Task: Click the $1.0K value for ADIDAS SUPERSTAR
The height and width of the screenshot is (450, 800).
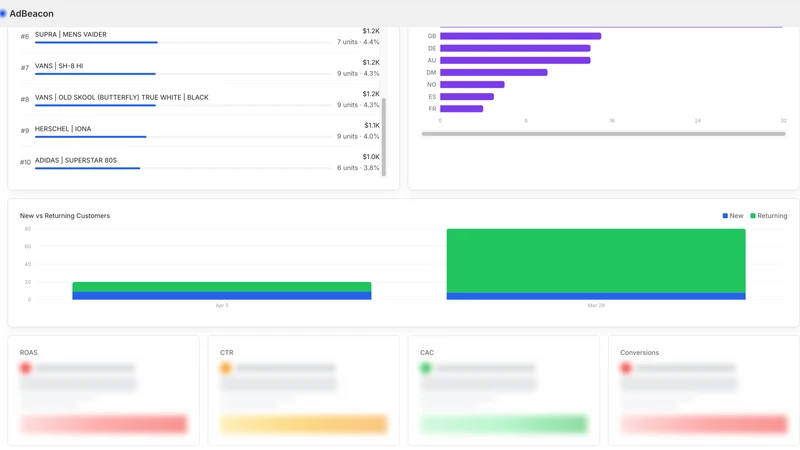Action: point(371,157)
